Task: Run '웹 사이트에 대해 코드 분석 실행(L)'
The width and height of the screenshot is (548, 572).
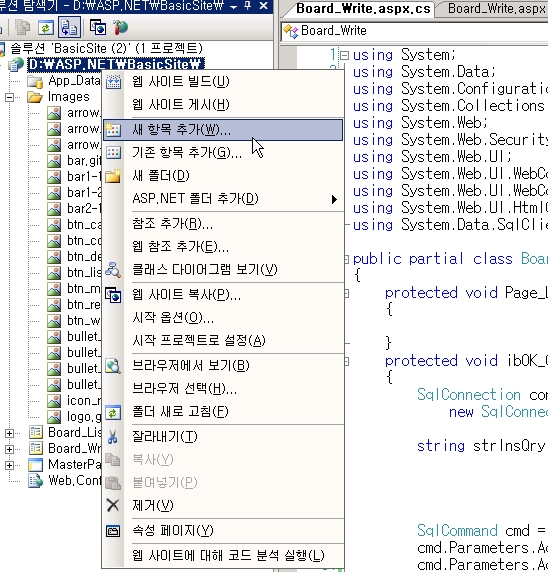Action: click(x=223, y=556)
